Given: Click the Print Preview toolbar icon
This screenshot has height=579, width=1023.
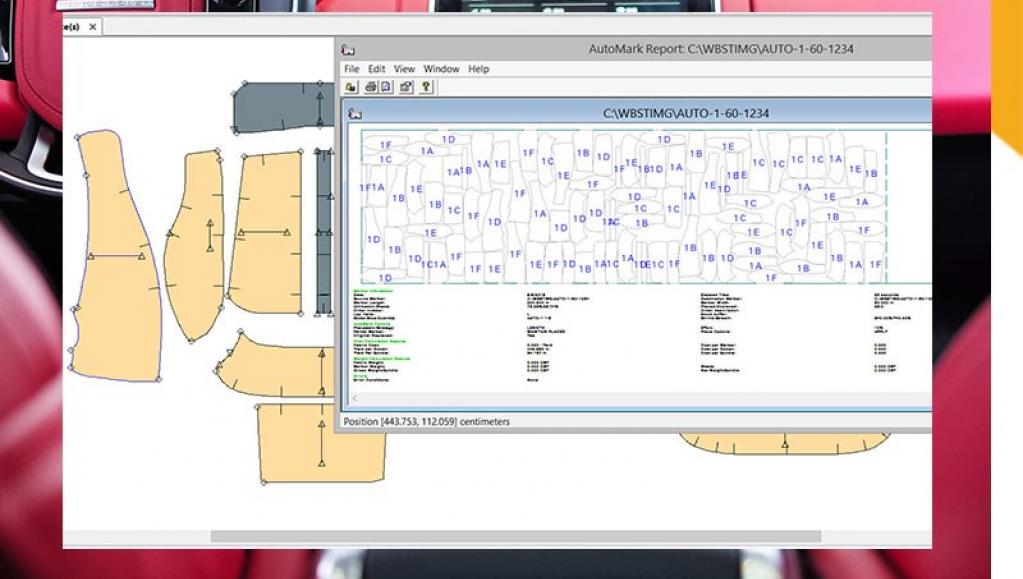Looking at the screenshot, I should pyautogui.click(x=386, y=87).
